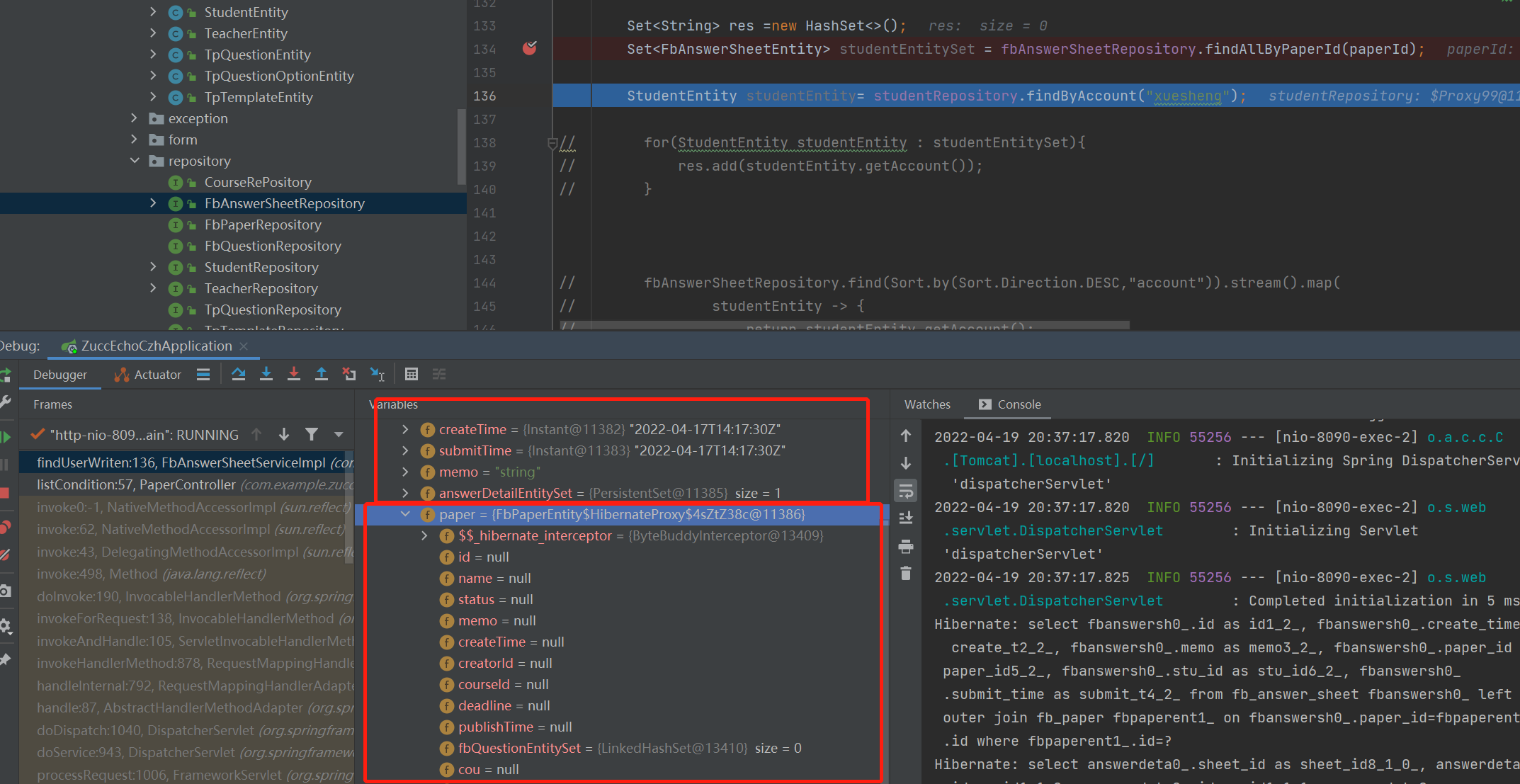Click the Step Into blue arrow icon

[x=266, y=374]
